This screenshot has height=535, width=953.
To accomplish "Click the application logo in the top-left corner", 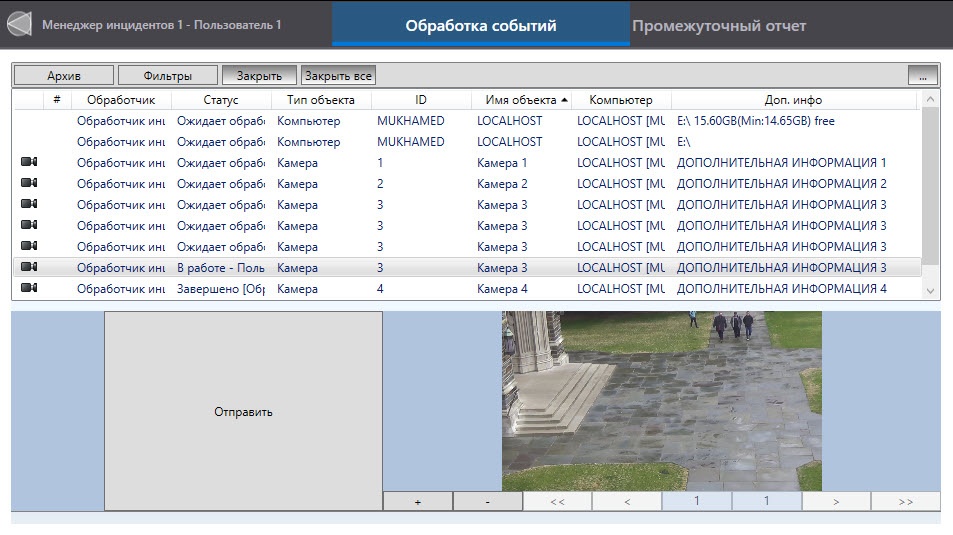I will coord(20,24).
